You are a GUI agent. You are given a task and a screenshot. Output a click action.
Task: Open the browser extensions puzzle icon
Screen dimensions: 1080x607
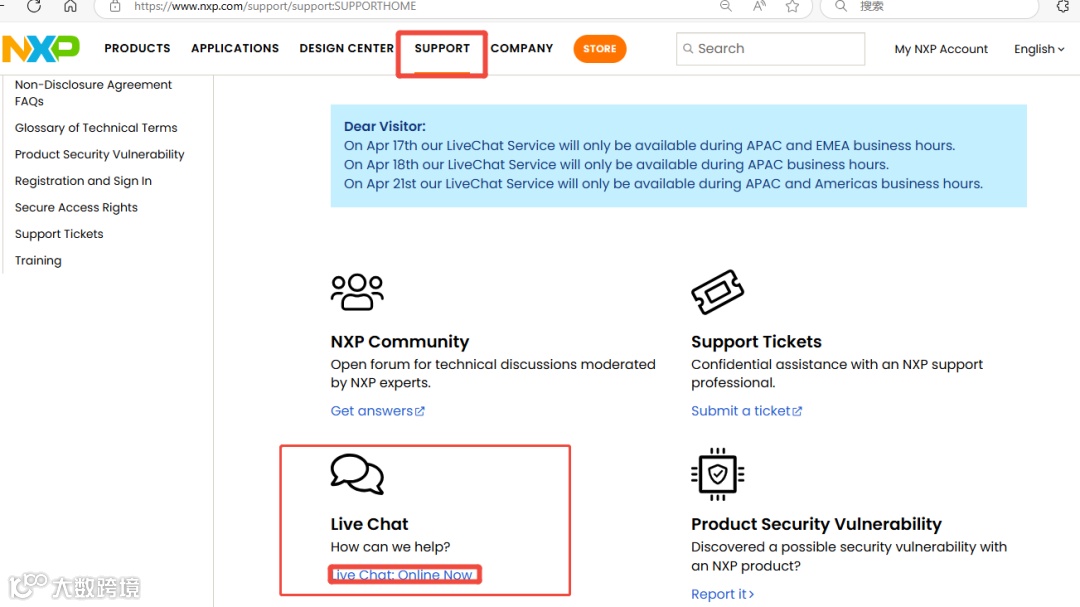click(x=1063, y=6)
